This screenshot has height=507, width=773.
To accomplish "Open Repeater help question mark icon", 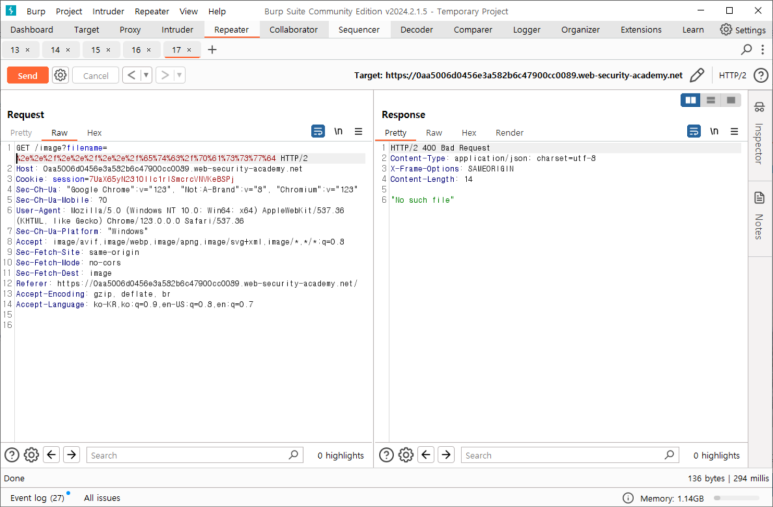I will [761, 75].
